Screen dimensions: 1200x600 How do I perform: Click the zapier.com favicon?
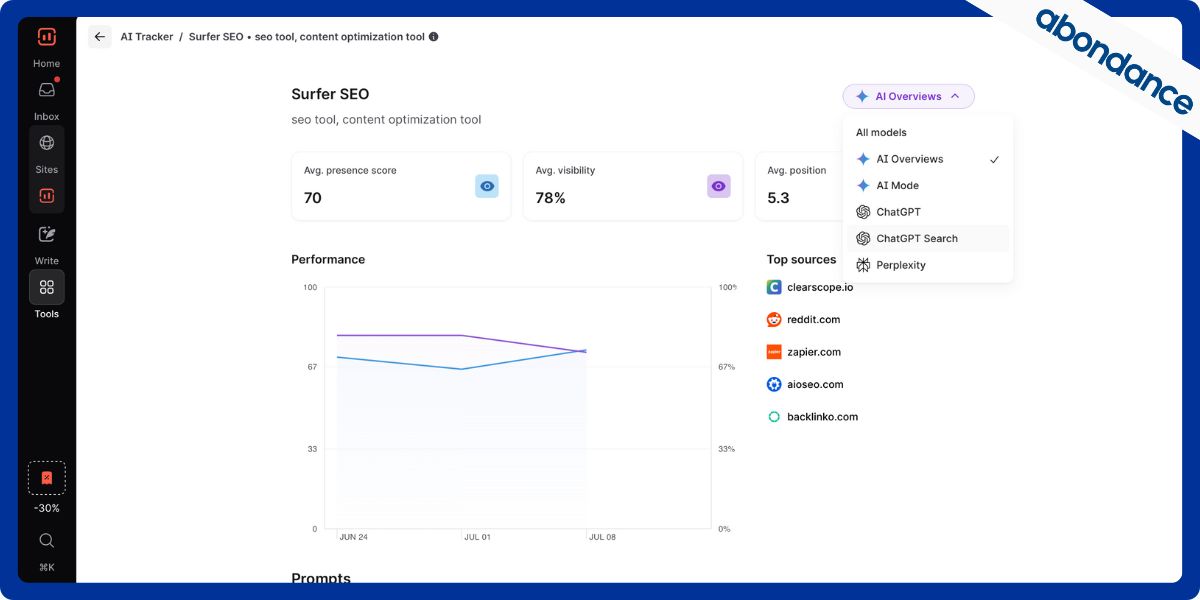(x=774, y=352)
